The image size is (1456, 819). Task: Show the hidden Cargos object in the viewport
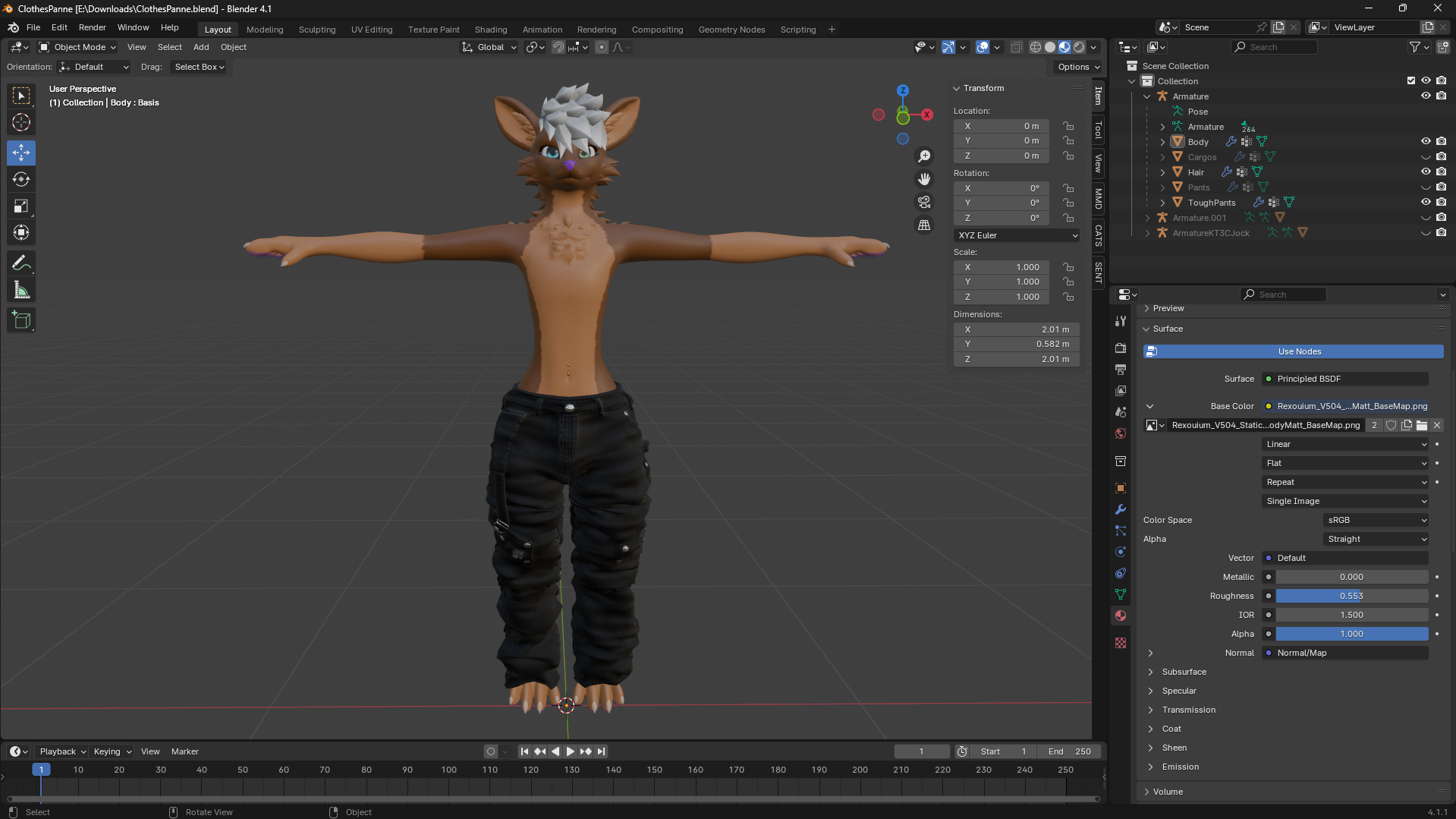(1426, 157)
